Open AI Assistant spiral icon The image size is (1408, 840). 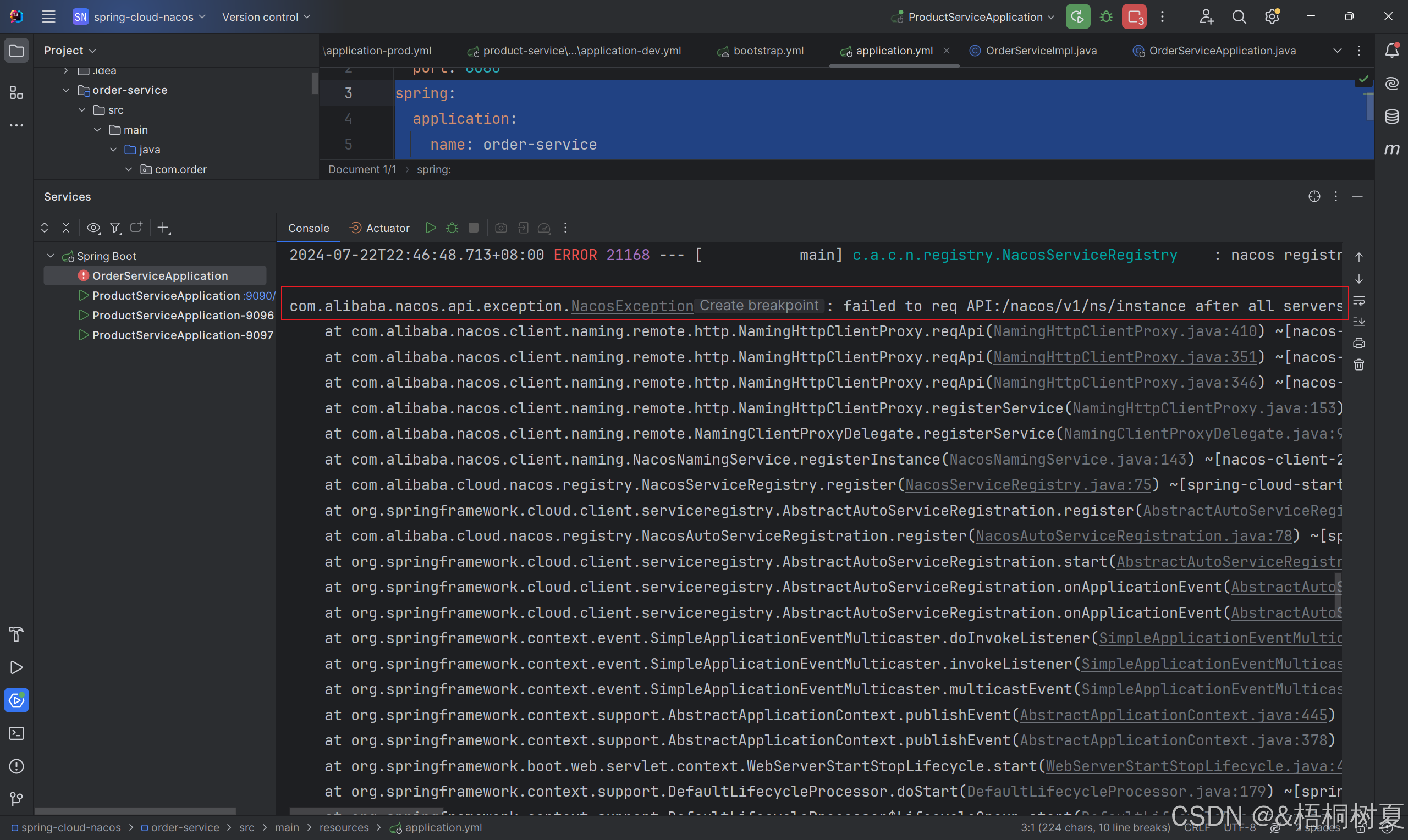coord(1391,84)
